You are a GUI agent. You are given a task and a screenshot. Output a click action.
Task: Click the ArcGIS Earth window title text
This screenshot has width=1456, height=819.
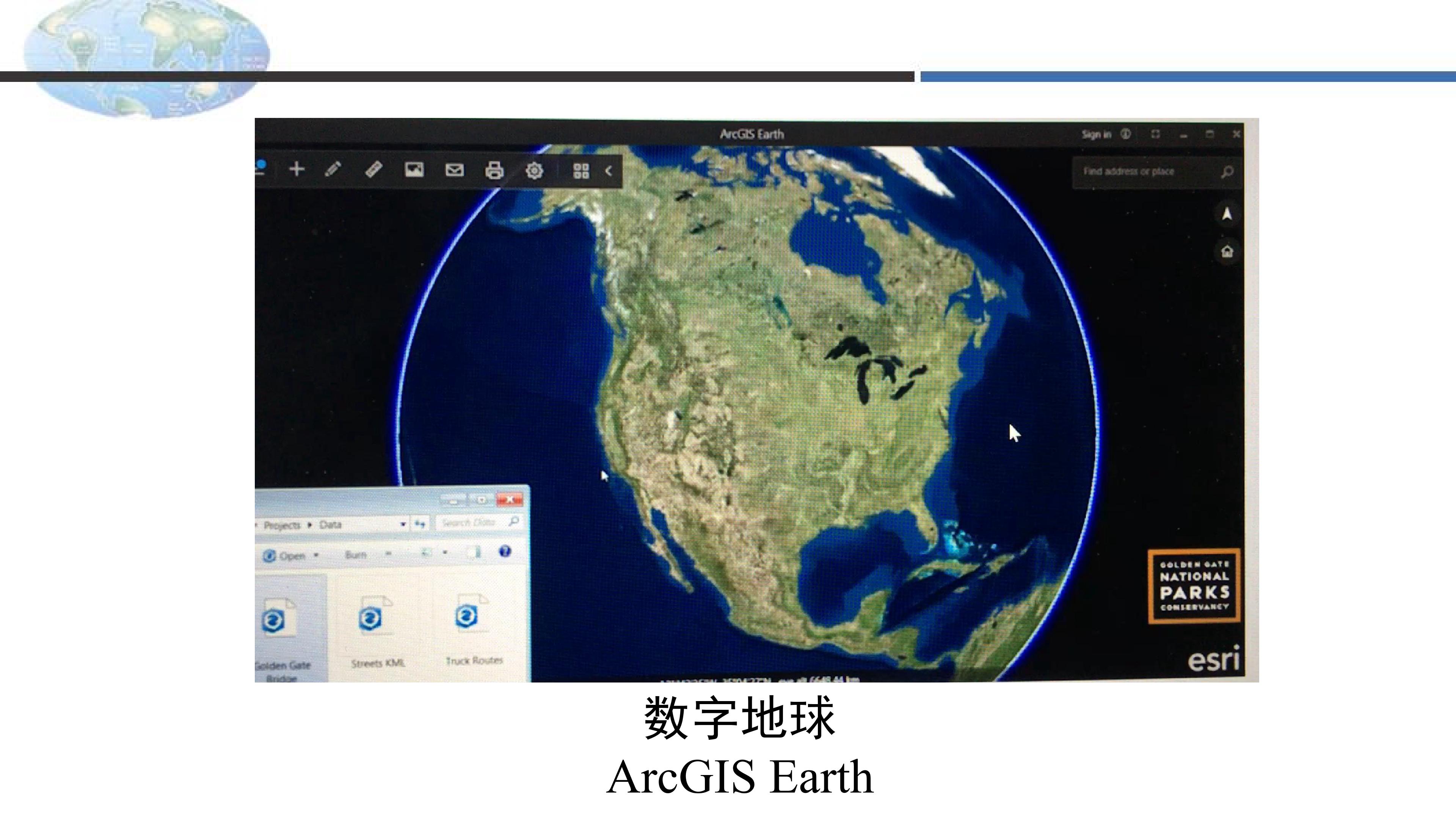click(x=752, y=135)
